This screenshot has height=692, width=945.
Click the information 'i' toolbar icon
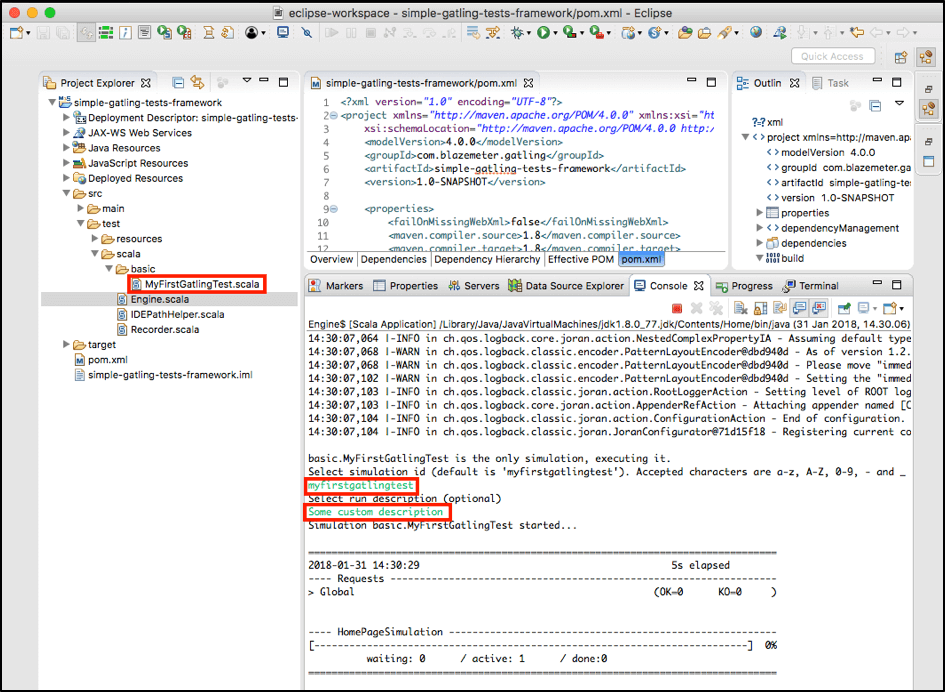pyautogui.click(x=125, y=33)
